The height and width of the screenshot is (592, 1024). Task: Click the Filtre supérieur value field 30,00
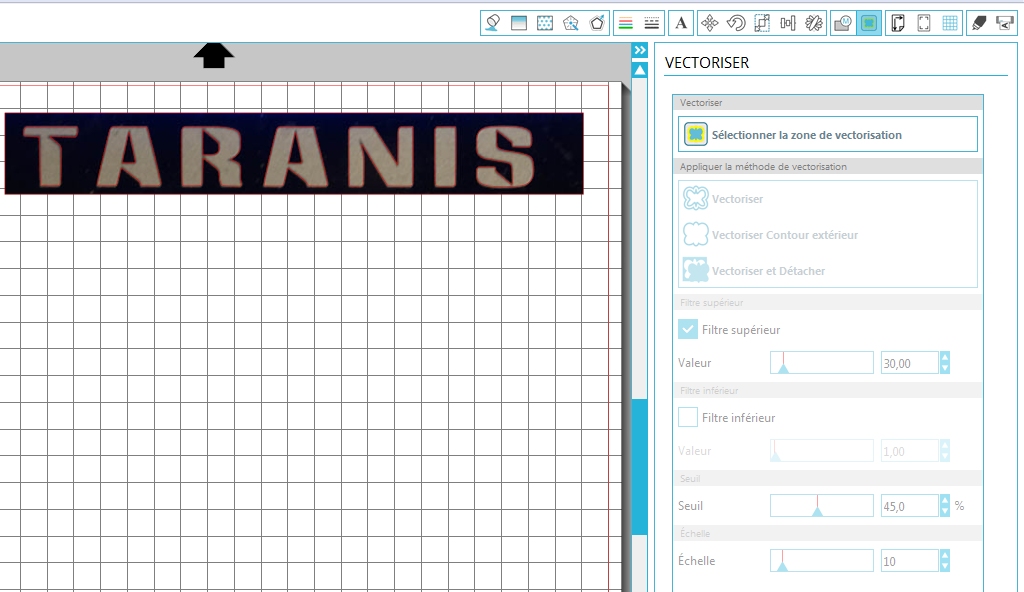click(910, 363)
